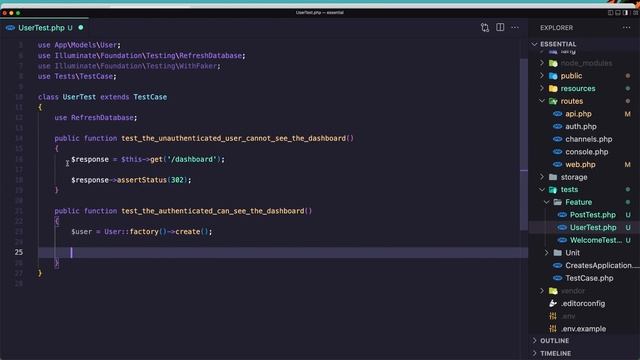Click the M status badge beside api.php
Image resolution: width=640 pixels, height=360 pixels.
point(627,114)
